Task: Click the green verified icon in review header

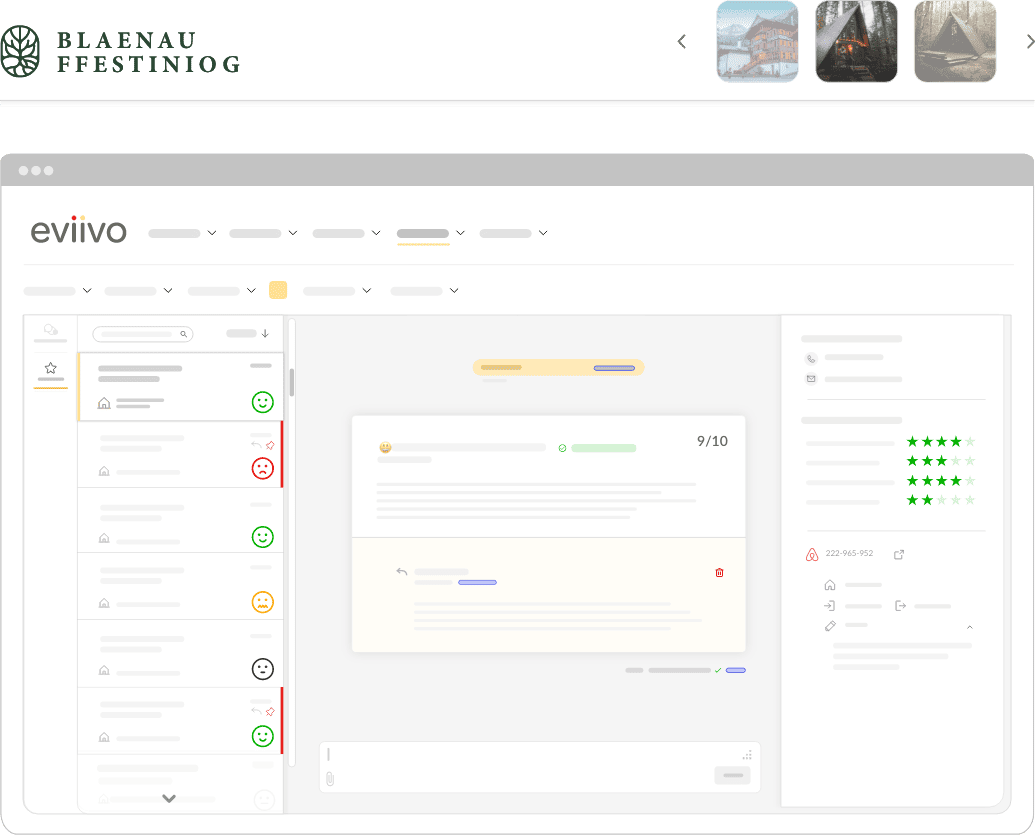Action: tap(562, 448)
